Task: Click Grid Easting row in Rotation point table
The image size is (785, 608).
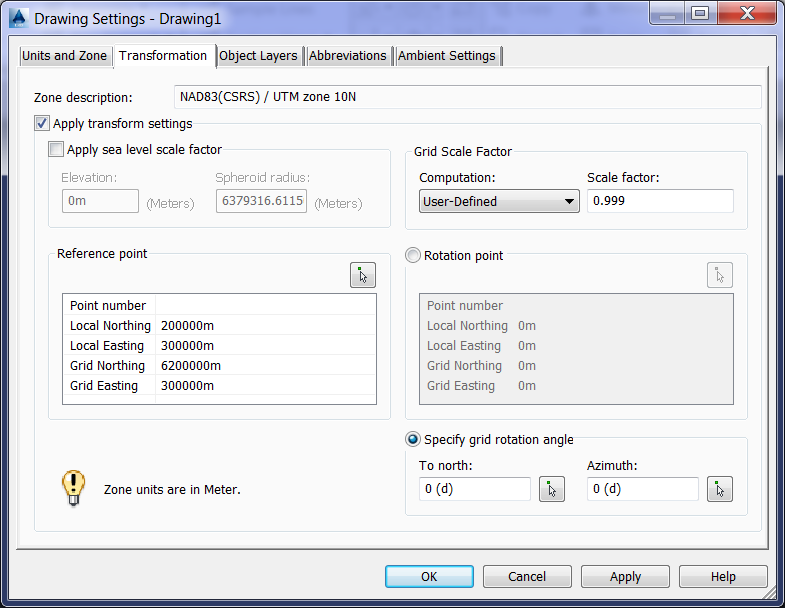Action: coord(576,386)
